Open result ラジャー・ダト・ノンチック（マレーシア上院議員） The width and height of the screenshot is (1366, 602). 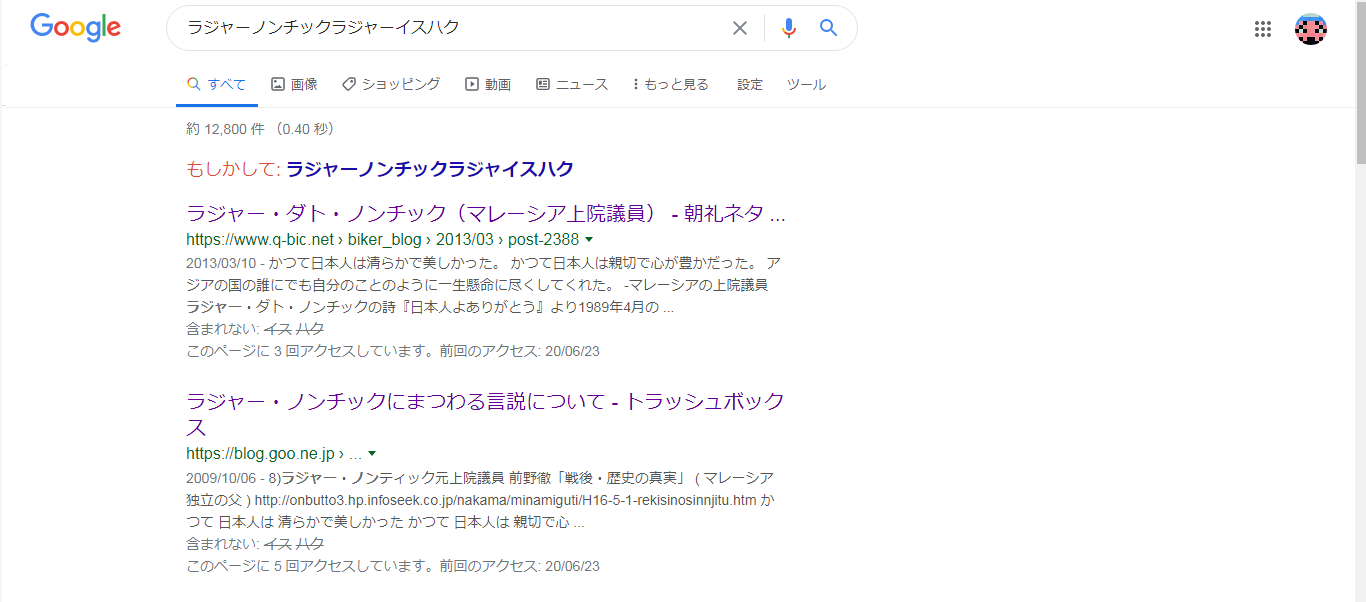(486, 213)
